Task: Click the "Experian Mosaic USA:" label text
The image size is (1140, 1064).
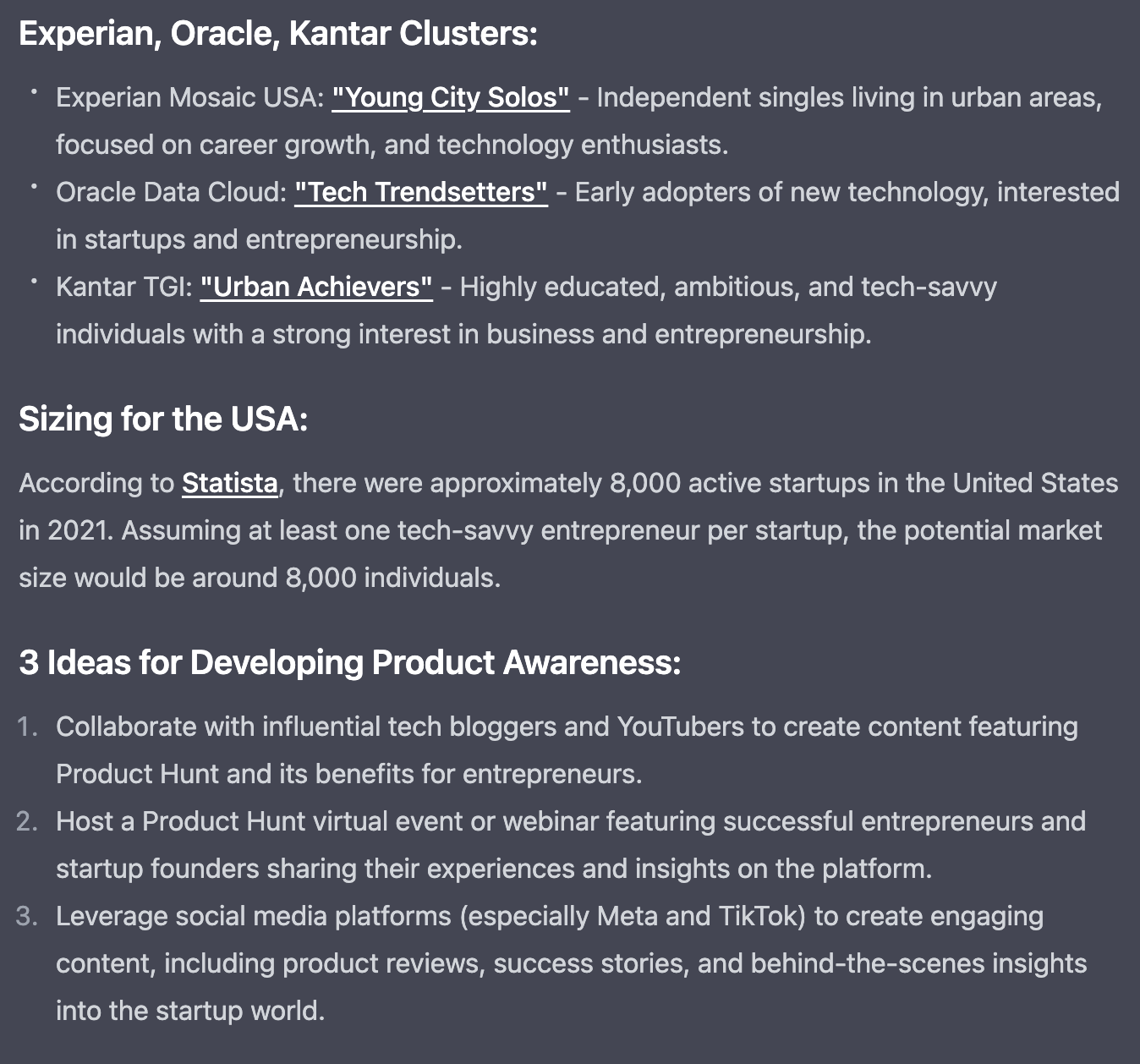Action: click(x=190, y=98)
